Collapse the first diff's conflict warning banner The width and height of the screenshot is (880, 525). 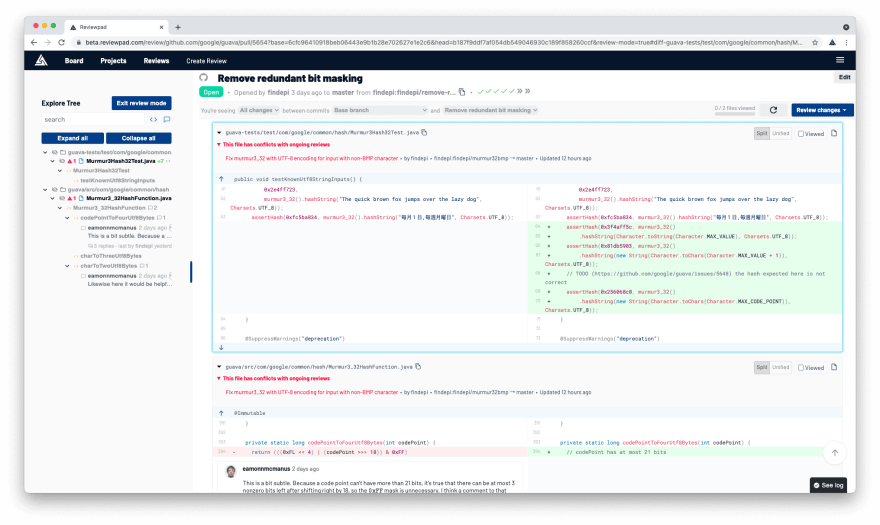coord(219,145)
